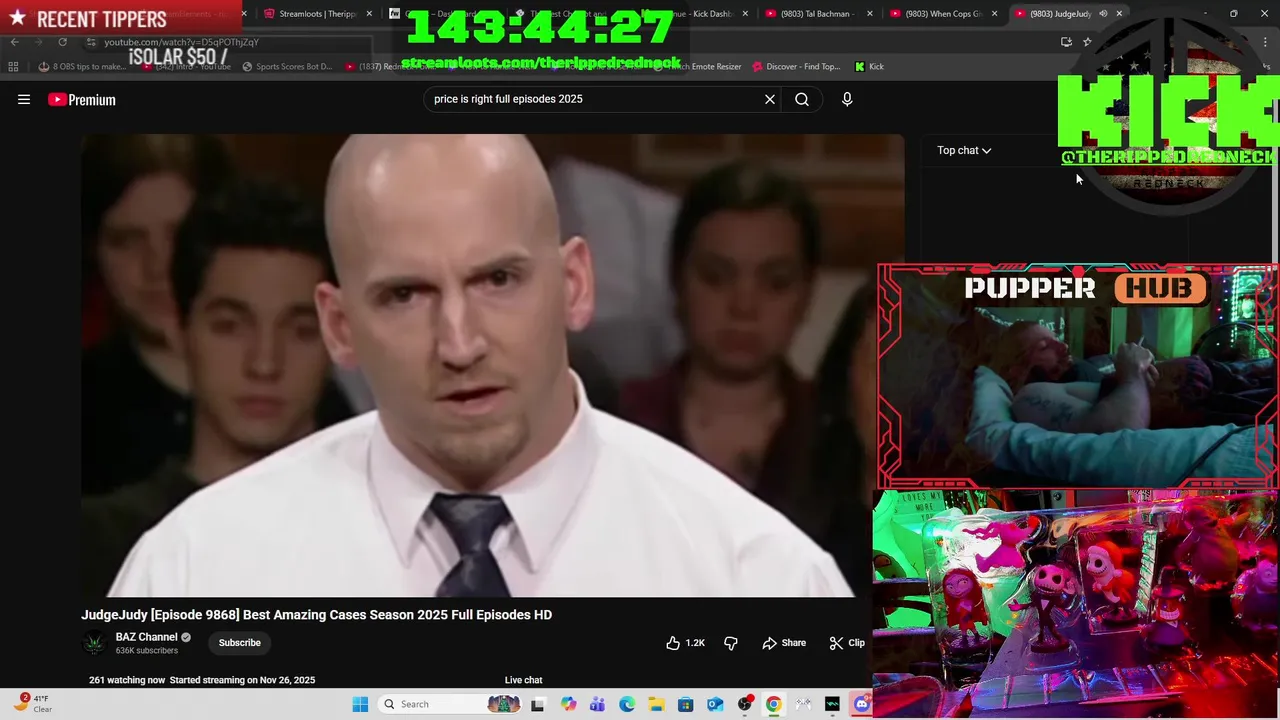Open the OBS tips bookmark

click(x=82, y=67)
